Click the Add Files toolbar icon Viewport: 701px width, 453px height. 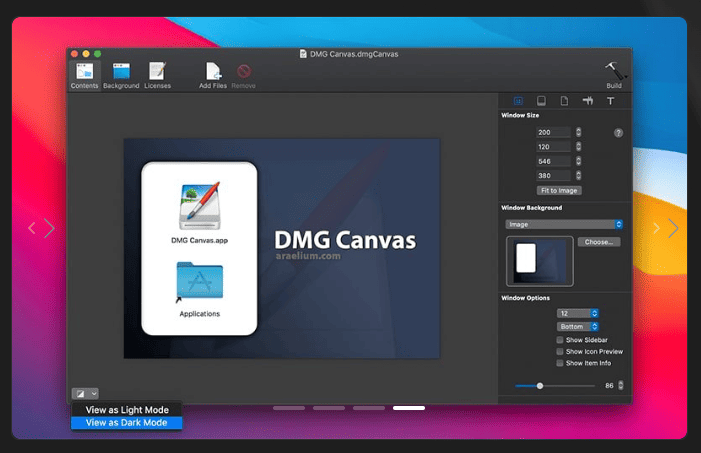pos(213,75)
